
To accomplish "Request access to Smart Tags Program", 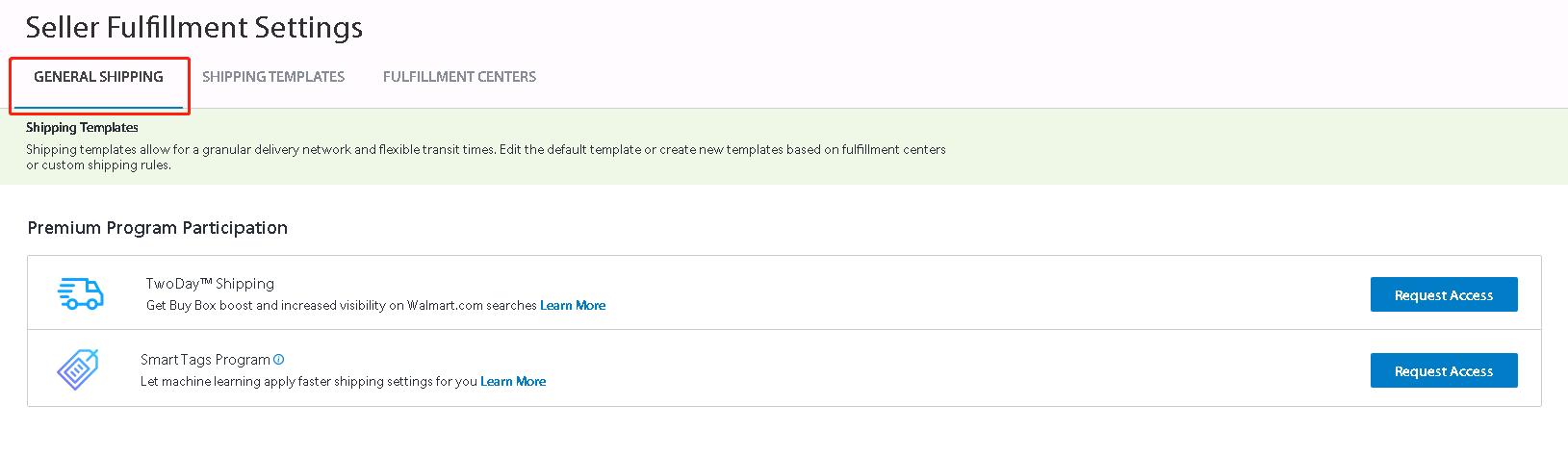I will pyautogui.click(x=1443, y=371).
